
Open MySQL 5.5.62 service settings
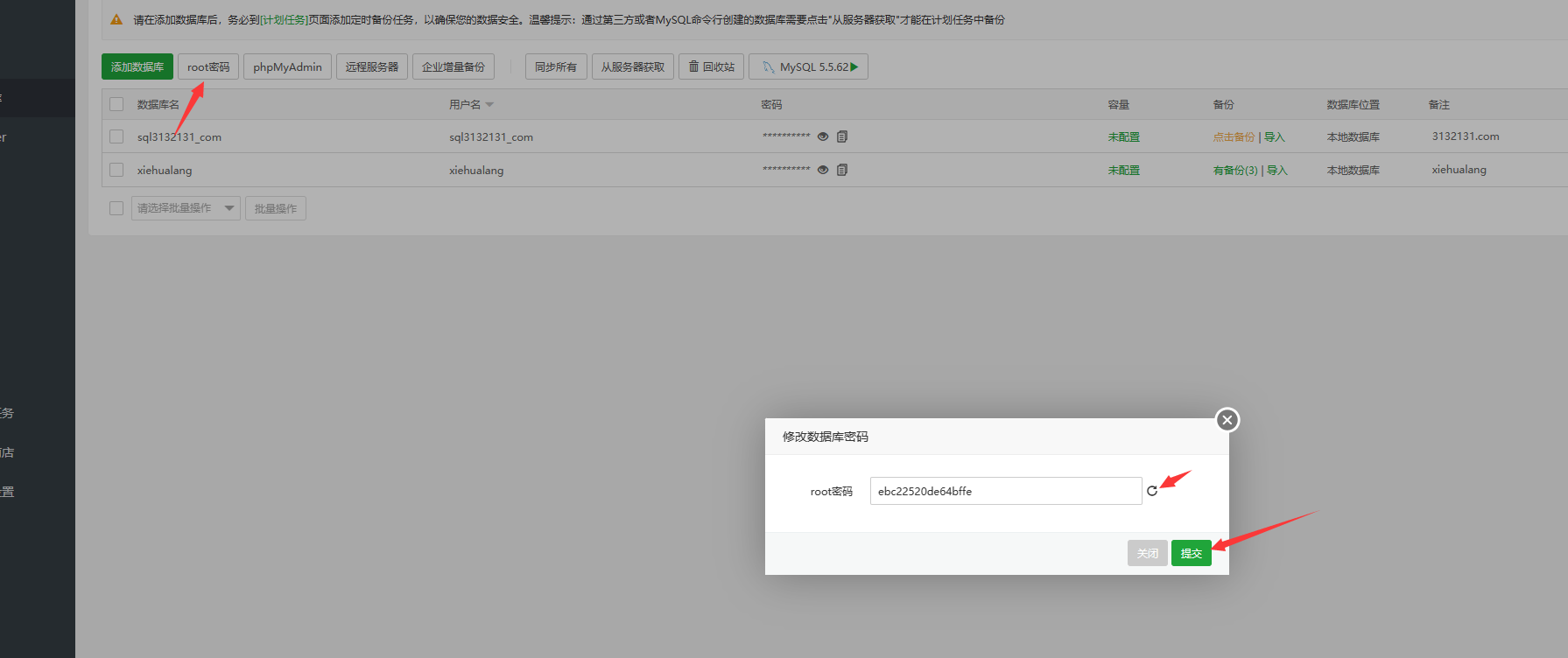(x=808, y=66)
